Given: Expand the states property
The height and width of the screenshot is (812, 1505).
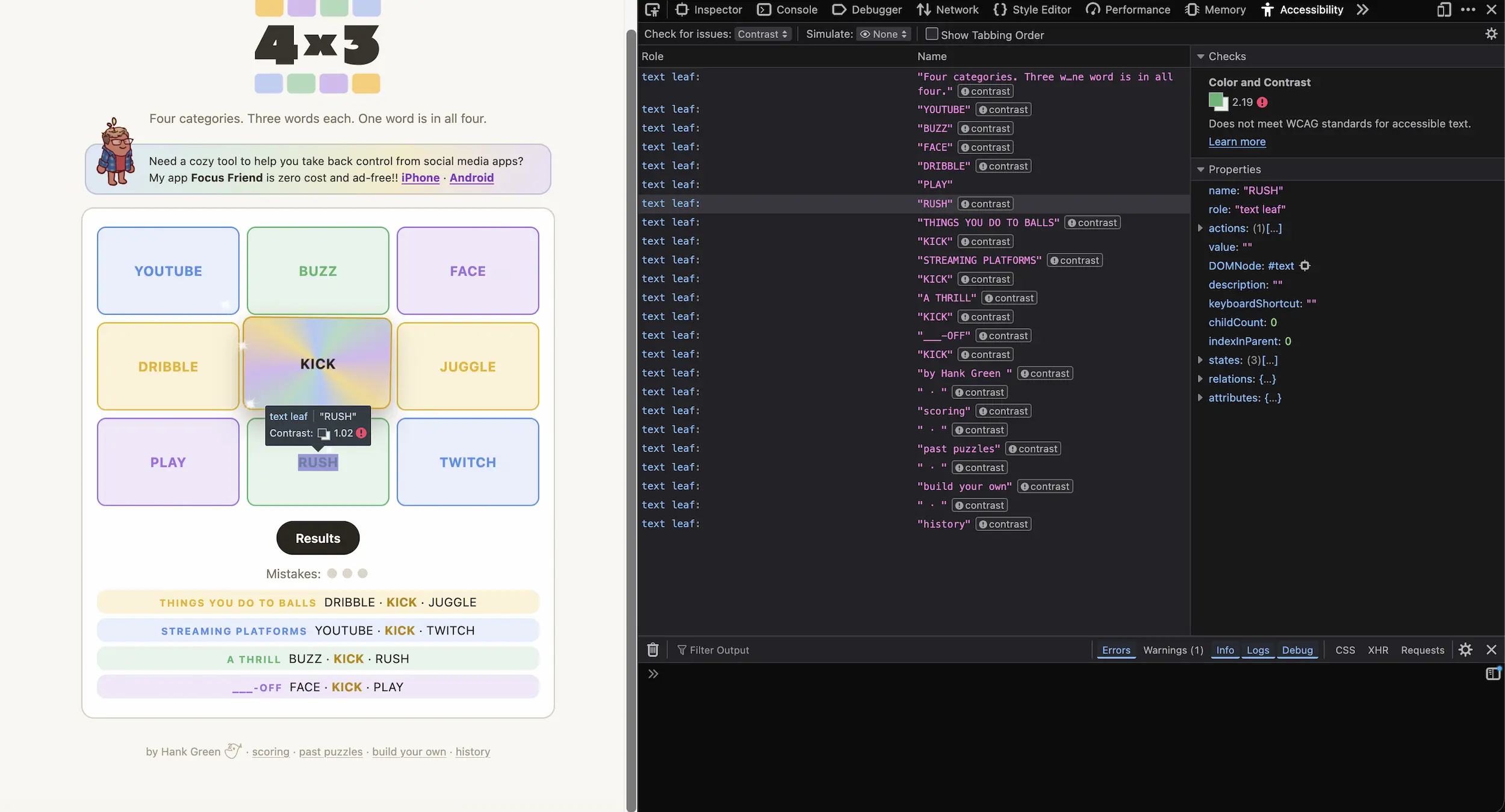Looking at the screenshot, I should 1200,360.
